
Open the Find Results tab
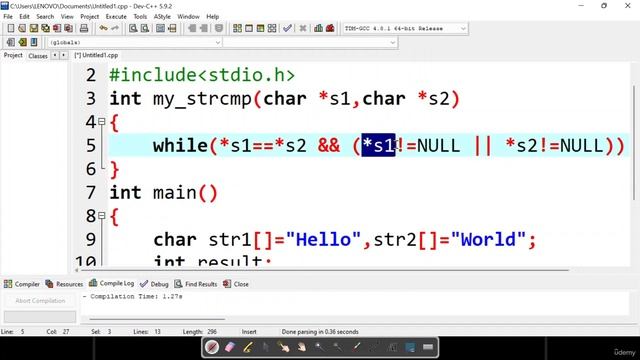196,284
